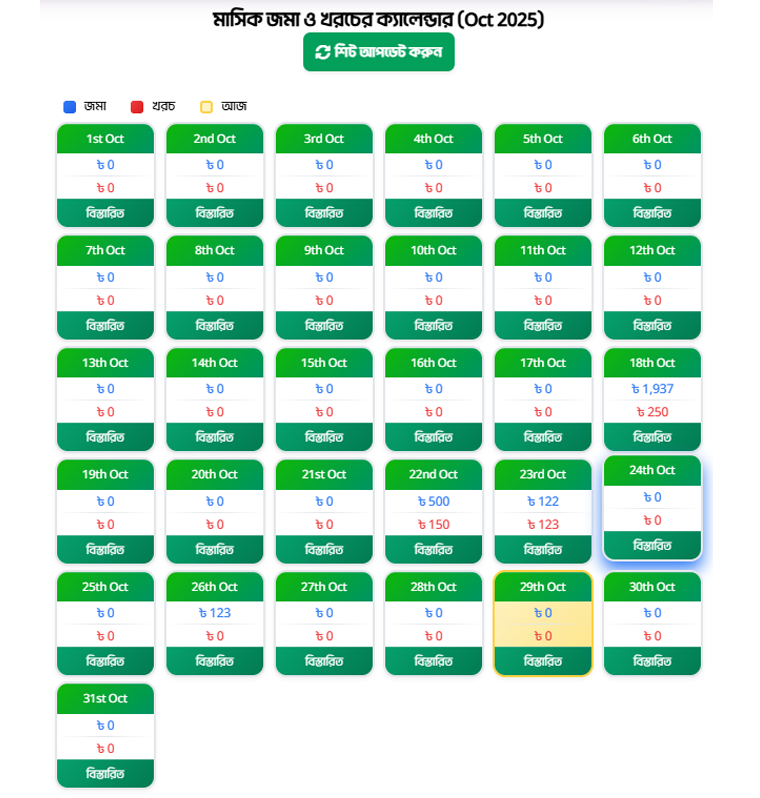The image size is (760, 798).
Task: Click the red খরচ legend swatch
Action: coord(137,107)
